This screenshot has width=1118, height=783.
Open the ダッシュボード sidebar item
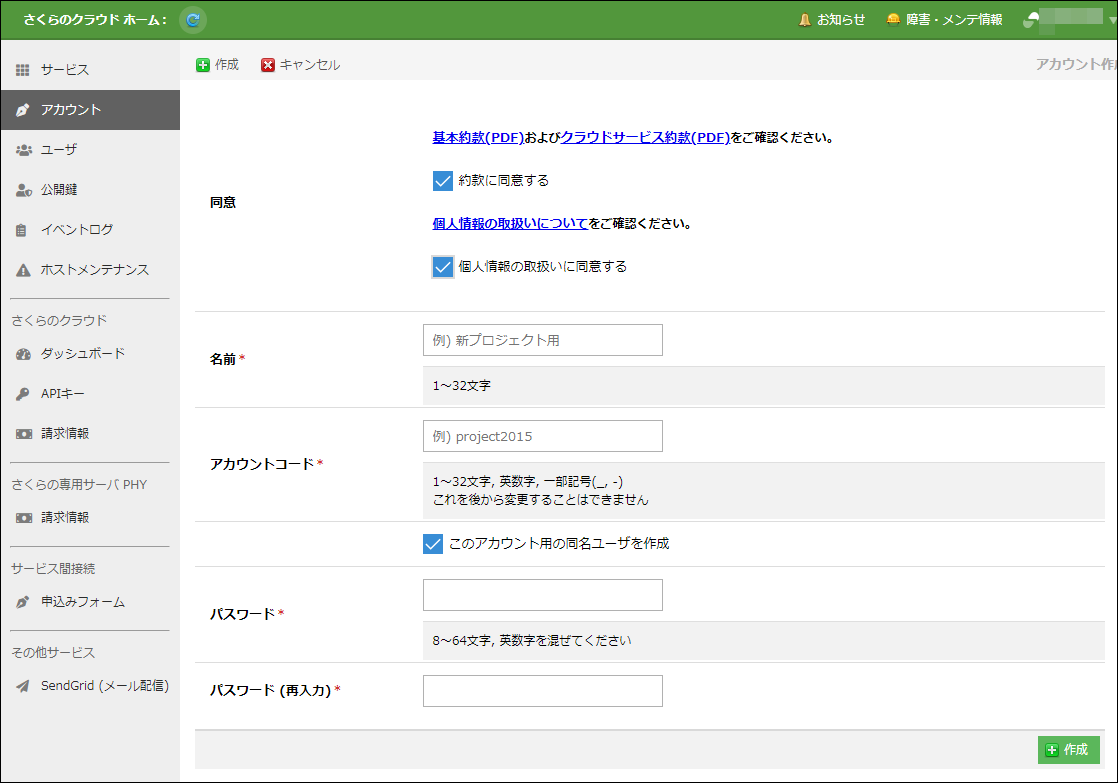pos(82,354)
